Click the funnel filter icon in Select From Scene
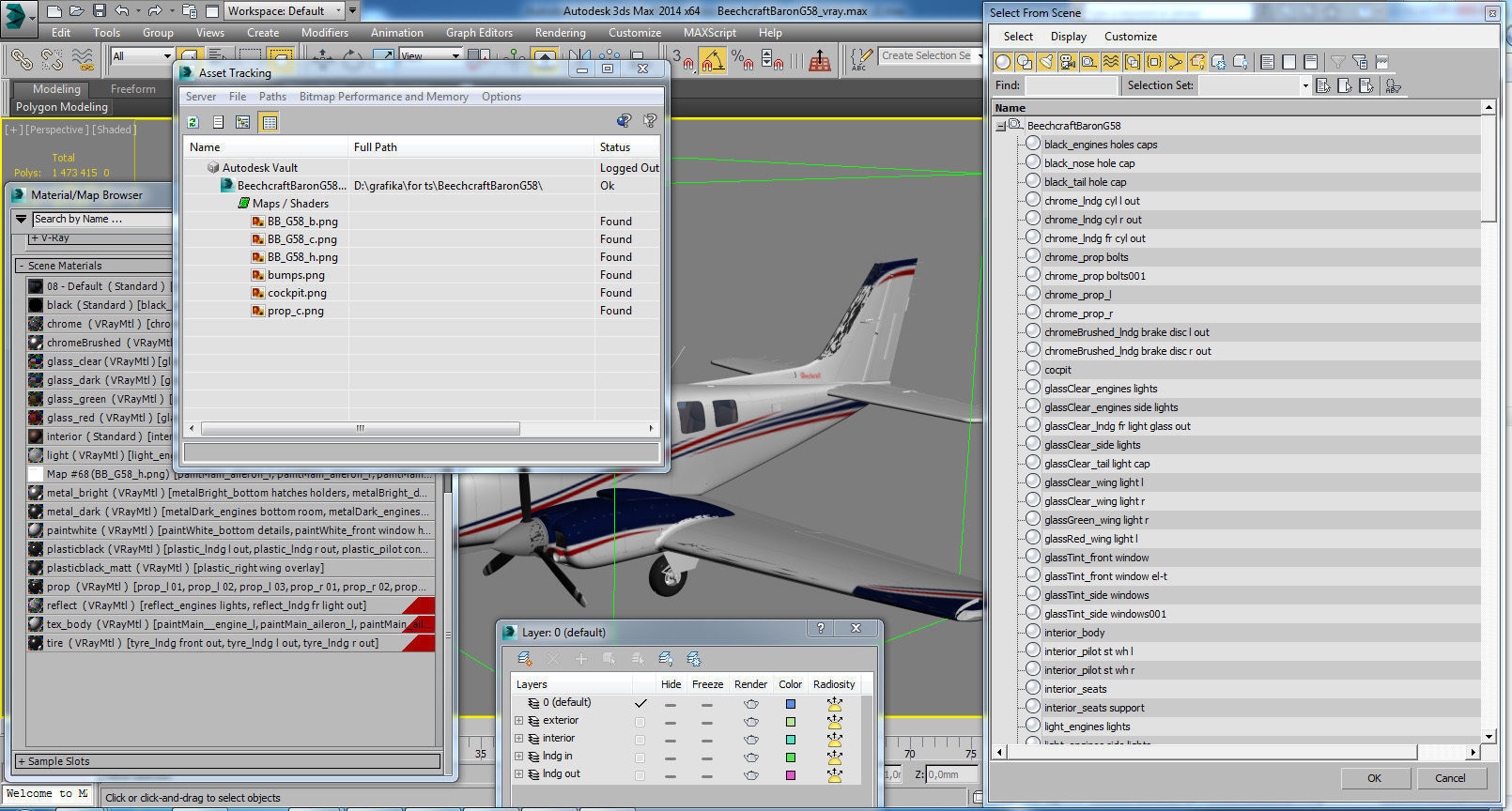 tap(1338, 62)
